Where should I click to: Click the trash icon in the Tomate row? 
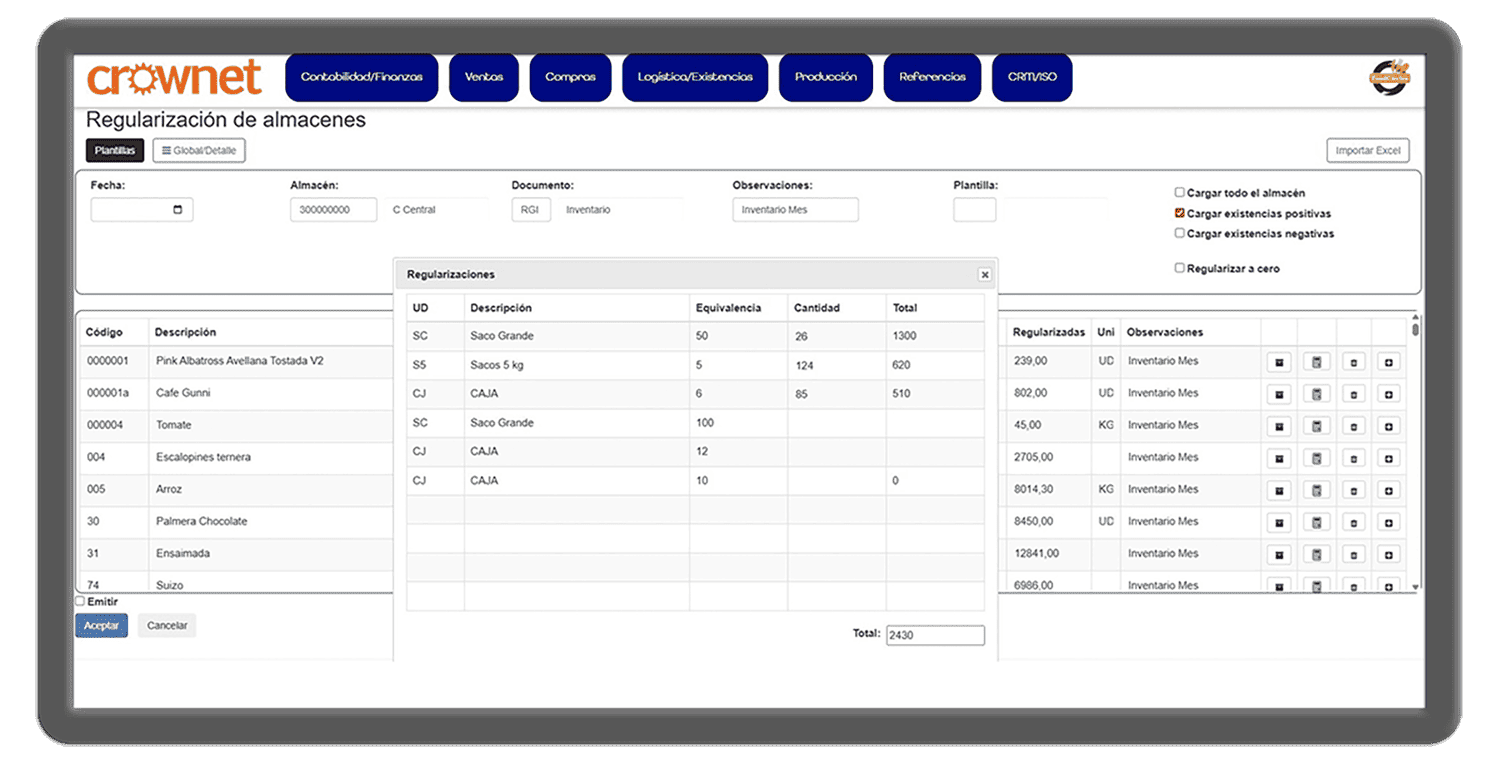point(1352,426)
